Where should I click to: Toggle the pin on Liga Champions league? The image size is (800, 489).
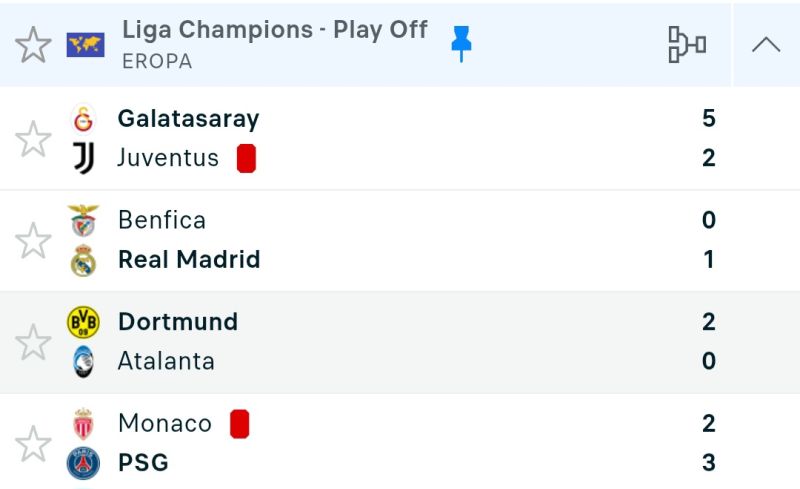coord(461,43)
